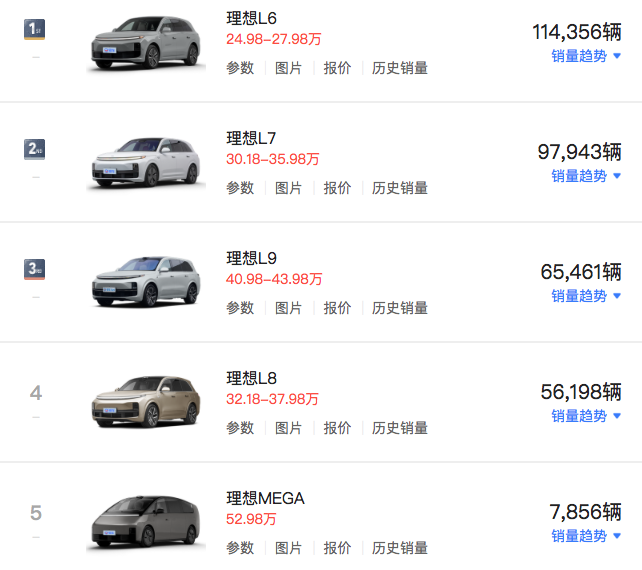The image size is (642, 570).
Task: Click the second place rank badge
Action: pyautogui.click(x=35, y=149)
